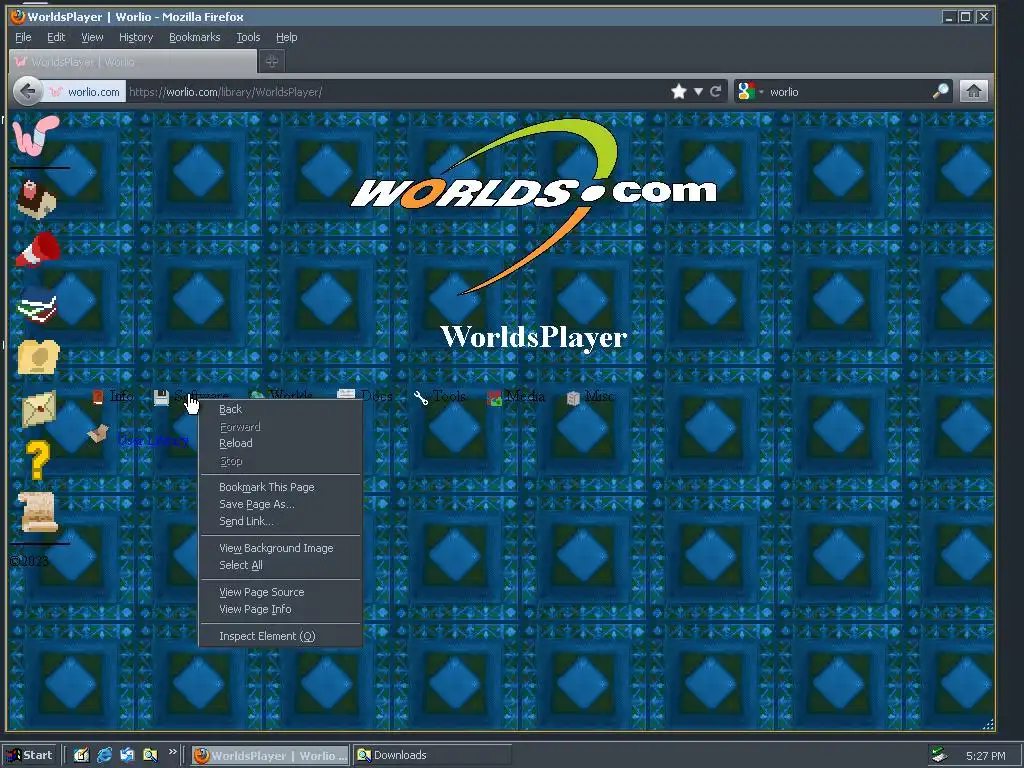Image resolution: width=1024 pixels, height=768 pixels.
Task: Open the red megaphone sidebar icon
Action: point(38,249)
